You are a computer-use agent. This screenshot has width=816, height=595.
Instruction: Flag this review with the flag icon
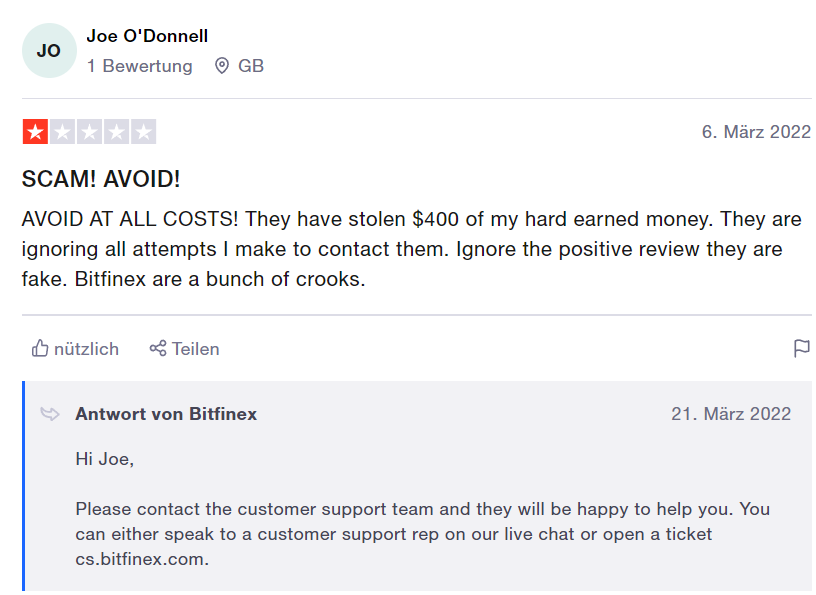point(801,349)
